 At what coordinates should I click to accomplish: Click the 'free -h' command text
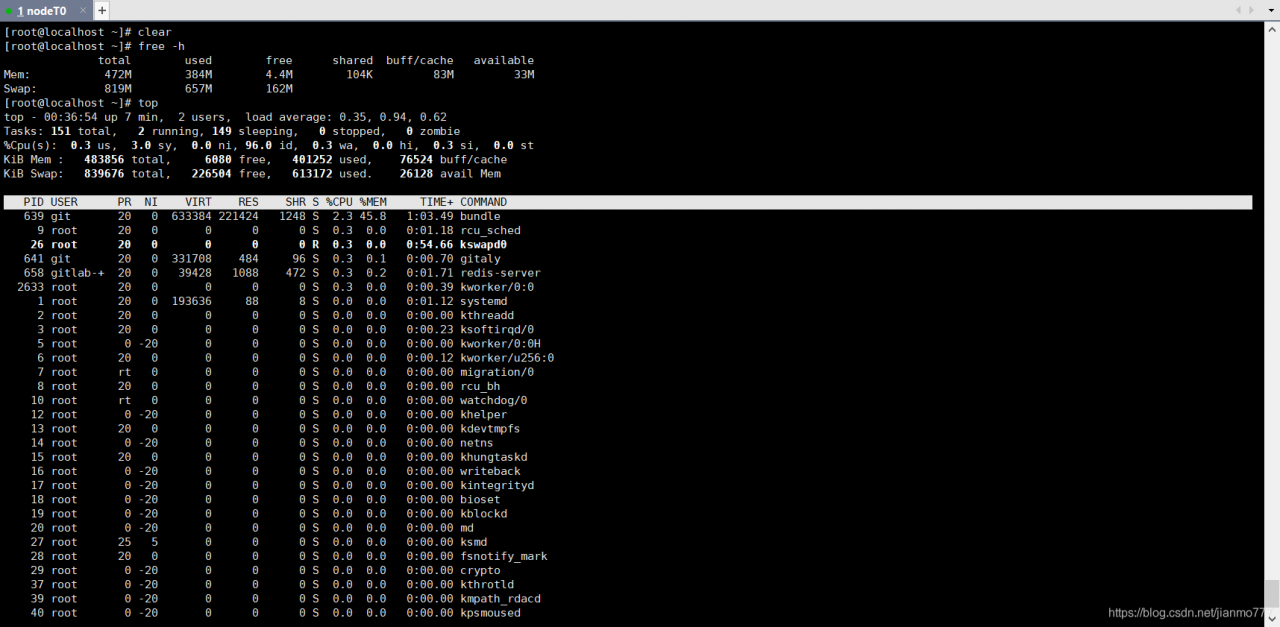161,46
